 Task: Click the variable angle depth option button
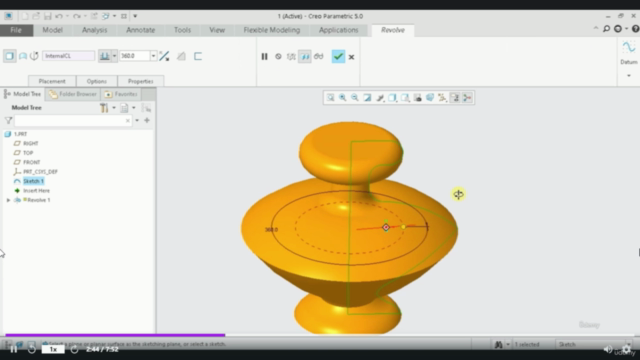[x=104, y=56]
